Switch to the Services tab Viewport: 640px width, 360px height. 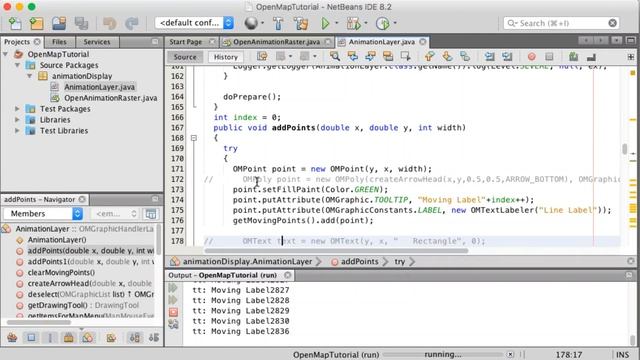tap(97, 42)
